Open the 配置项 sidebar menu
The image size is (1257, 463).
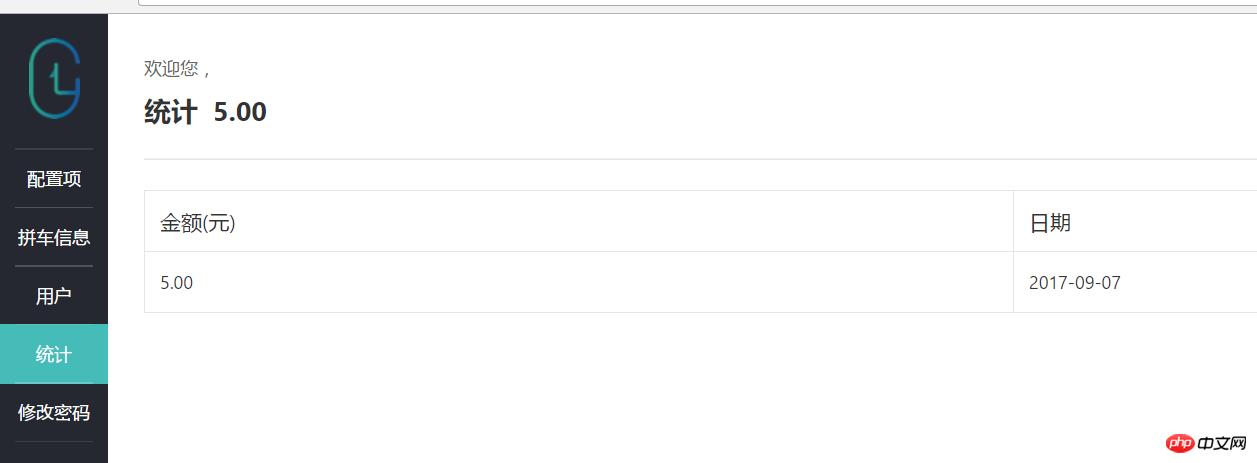click(x=54, y=179)
